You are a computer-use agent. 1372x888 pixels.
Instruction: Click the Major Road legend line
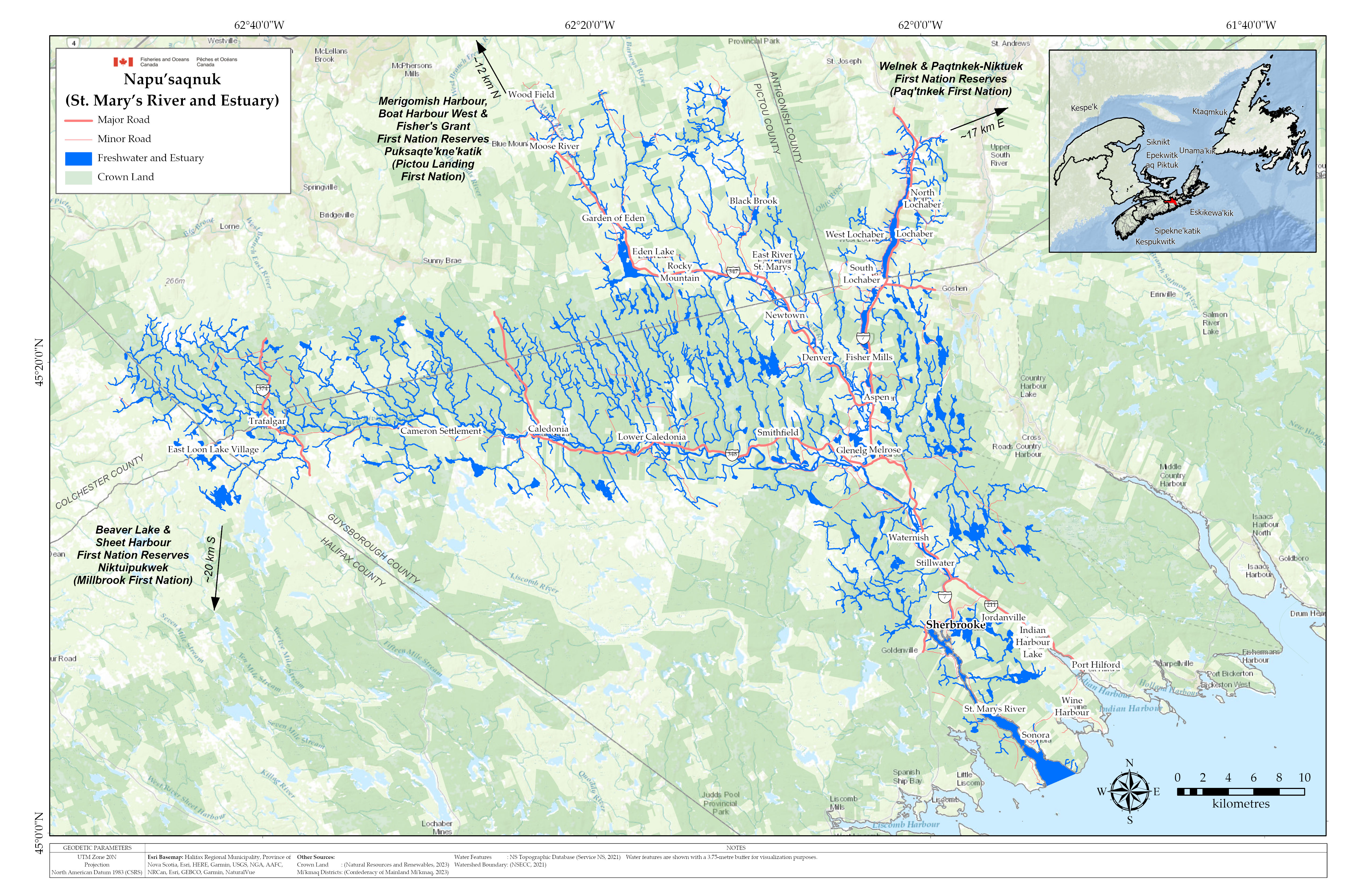(x=78, y=121)
